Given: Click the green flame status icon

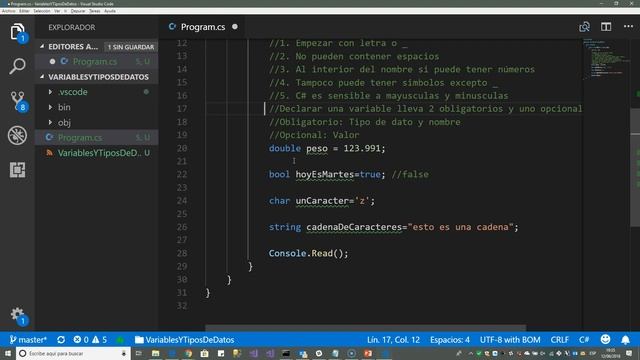Looking at the screenshot, I should coord(120,340).
